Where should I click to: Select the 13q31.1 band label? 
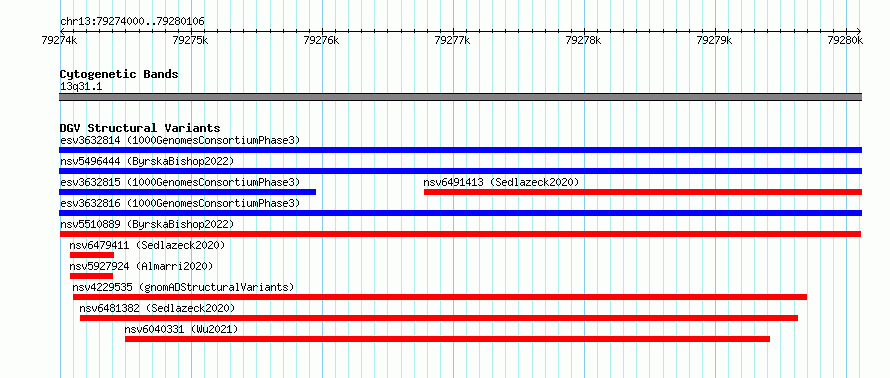81,86
